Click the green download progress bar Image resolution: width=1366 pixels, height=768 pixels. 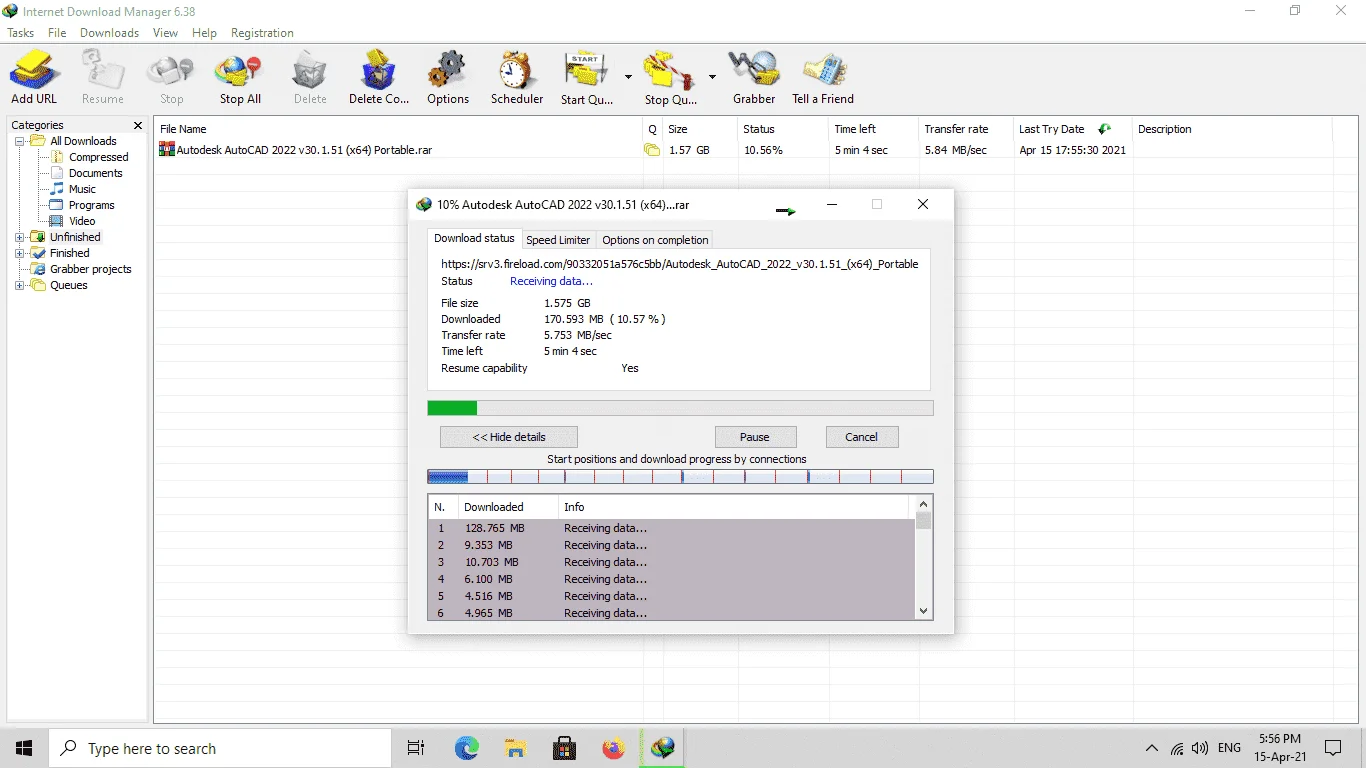point(680,408)
